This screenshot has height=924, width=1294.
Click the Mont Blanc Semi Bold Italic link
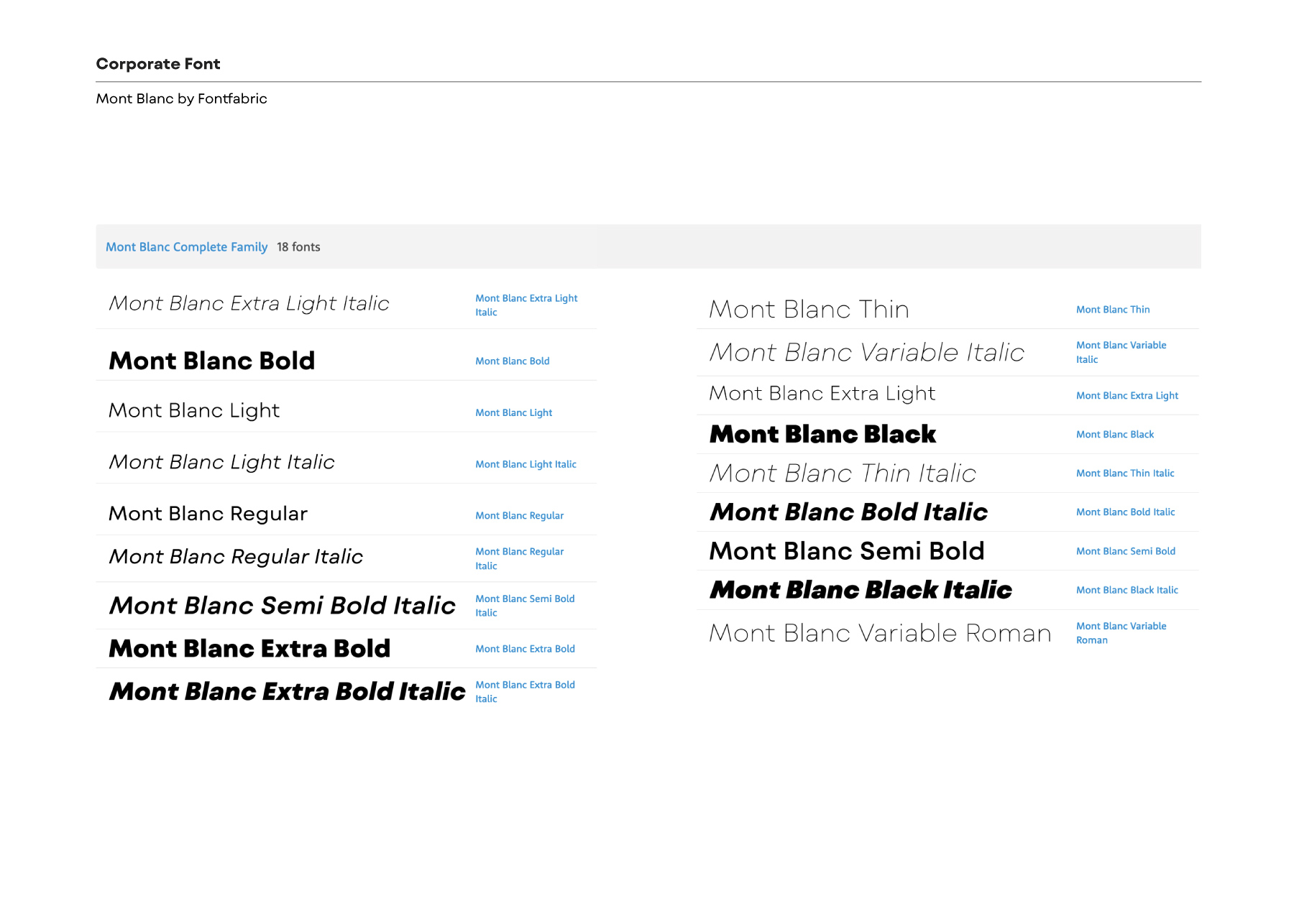pos(525,606)
